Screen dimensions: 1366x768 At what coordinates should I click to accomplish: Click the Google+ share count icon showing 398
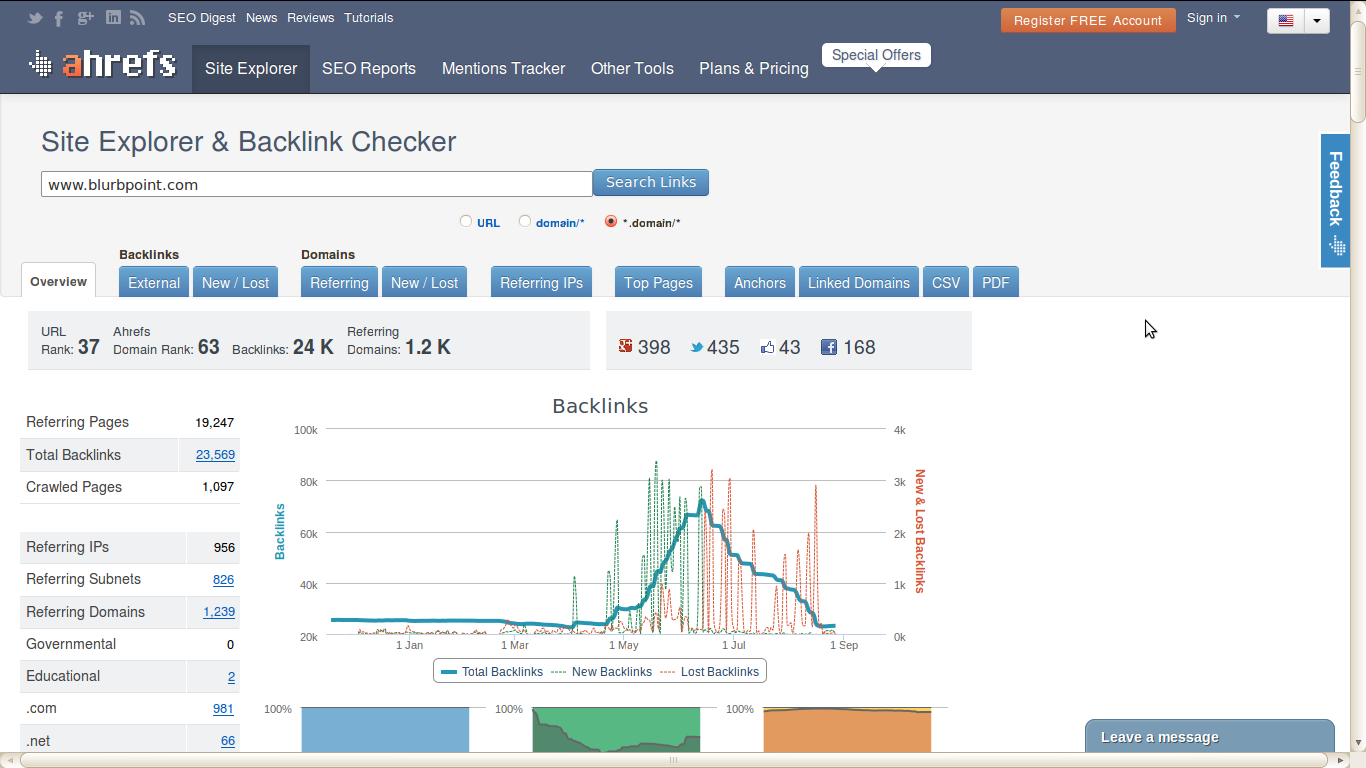(x=628, y=347)
